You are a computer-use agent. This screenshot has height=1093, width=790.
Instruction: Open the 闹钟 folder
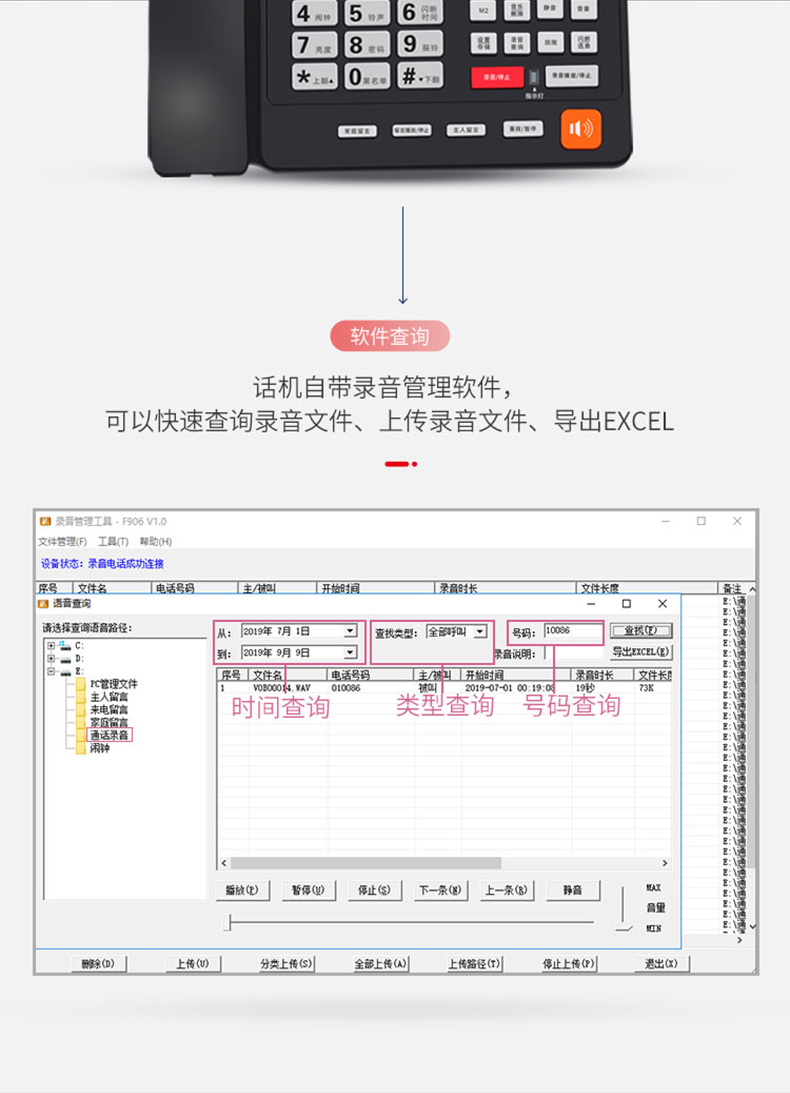pos(100,748)
